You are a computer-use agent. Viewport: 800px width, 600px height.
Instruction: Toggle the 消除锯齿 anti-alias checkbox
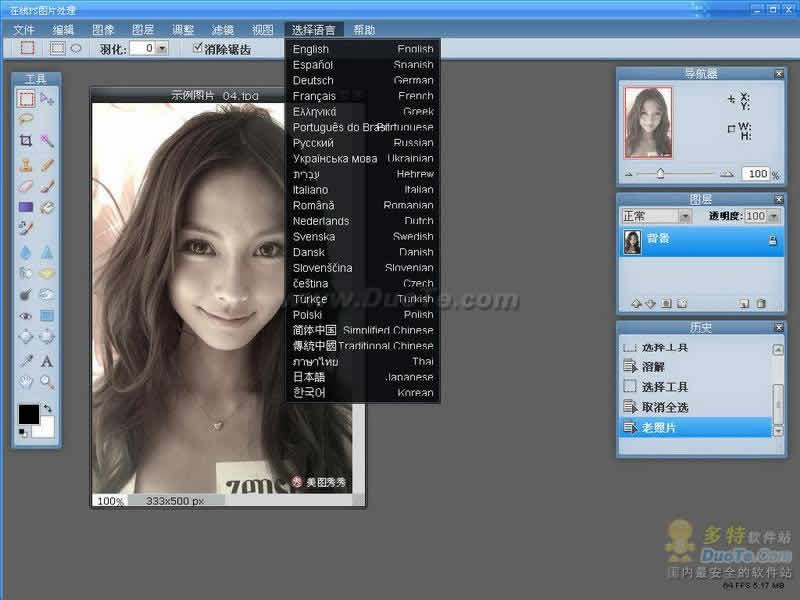click(x=198, y=48)
